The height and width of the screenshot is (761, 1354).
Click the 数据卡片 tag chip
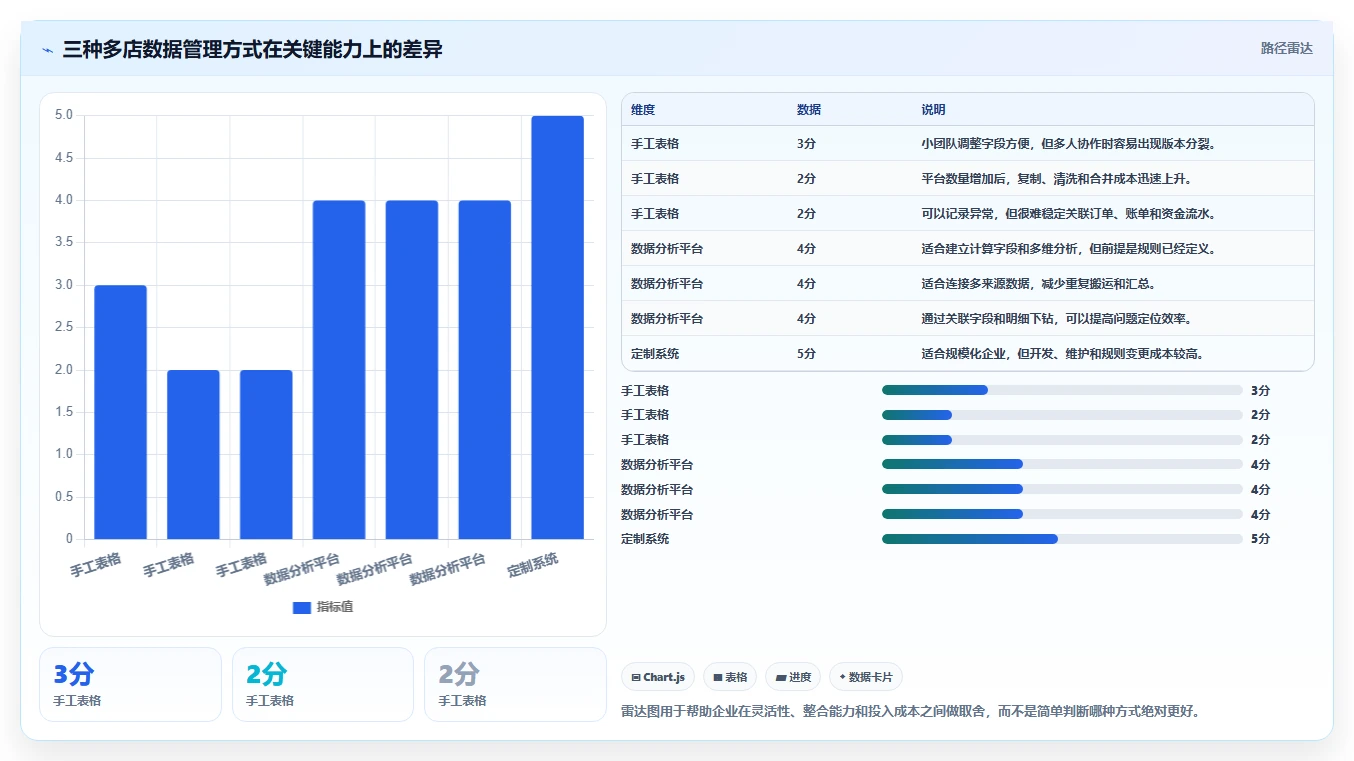point(866,677)
